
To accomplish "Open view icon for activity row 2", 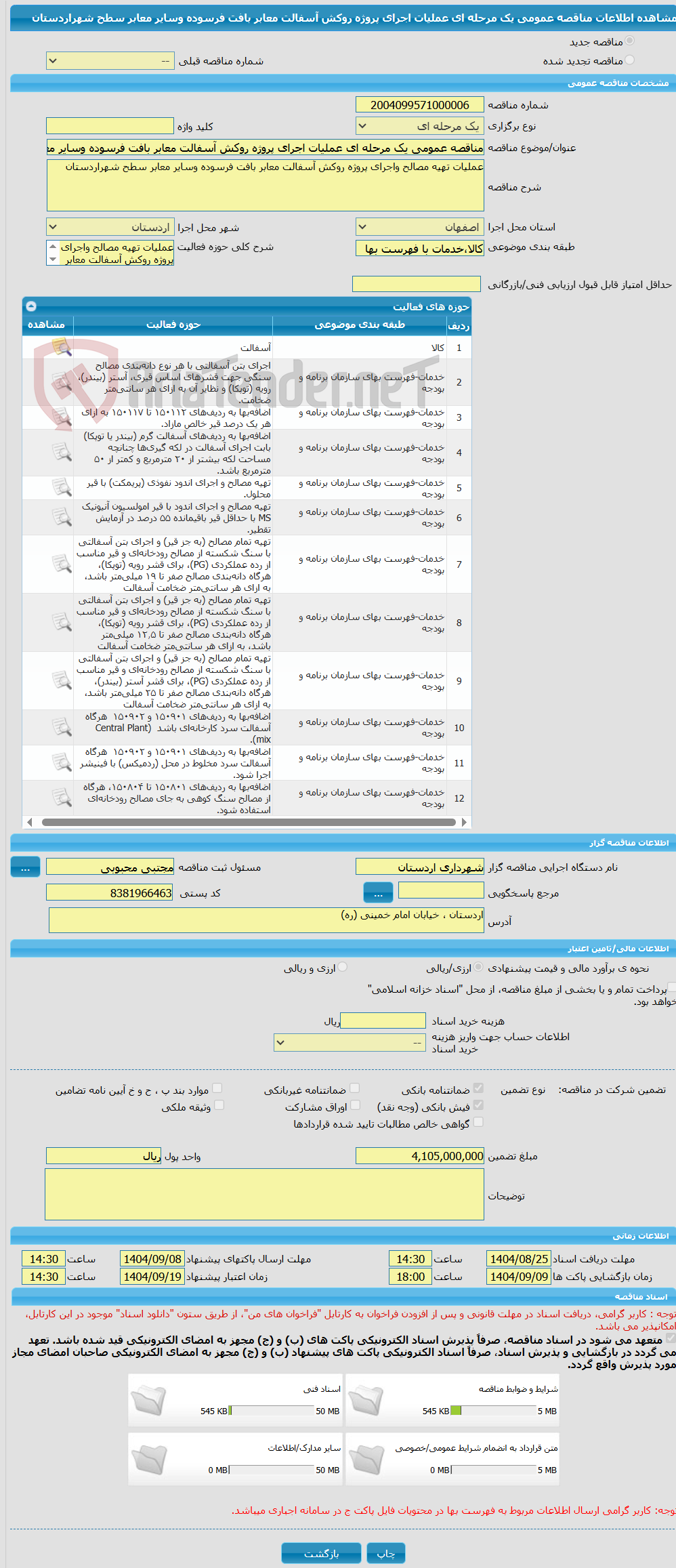I will tap(62, 382).
